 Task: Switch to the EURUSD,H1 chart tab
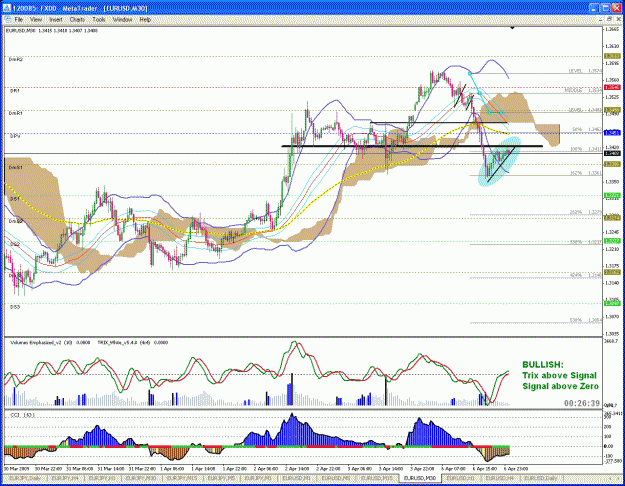[x=460, y=478]
